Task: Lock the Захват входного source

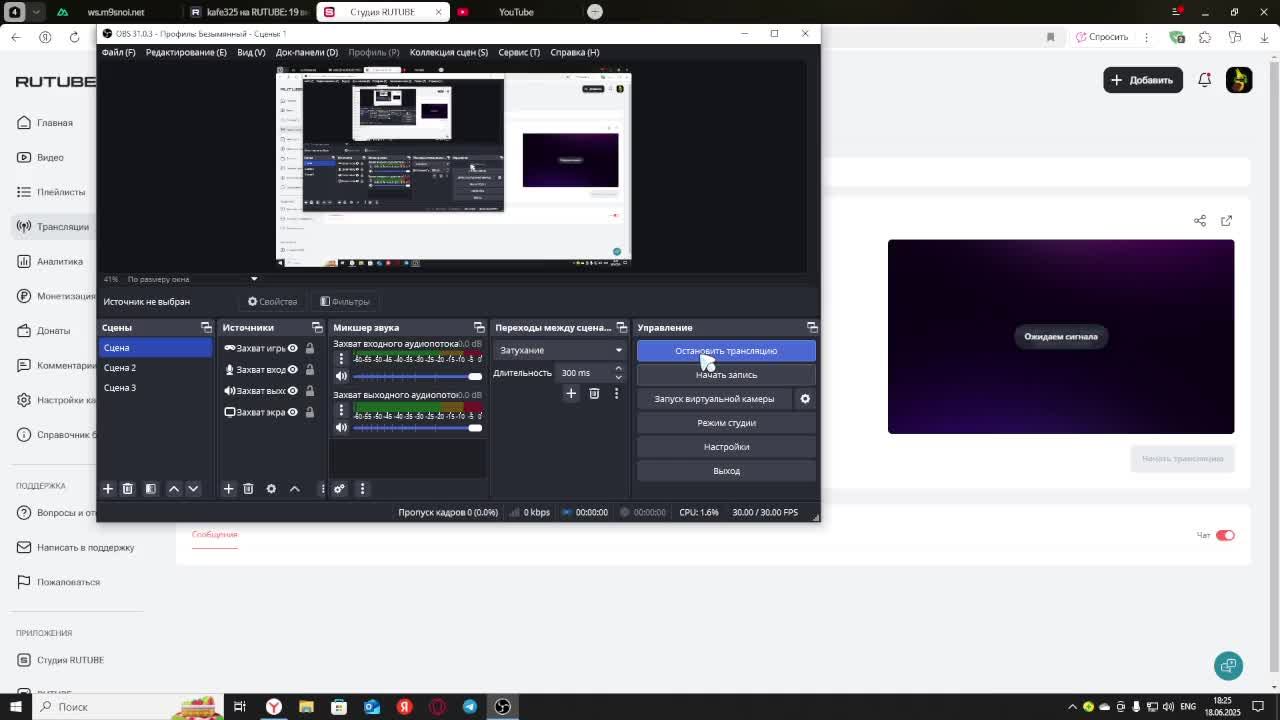Action: [310, 369]
